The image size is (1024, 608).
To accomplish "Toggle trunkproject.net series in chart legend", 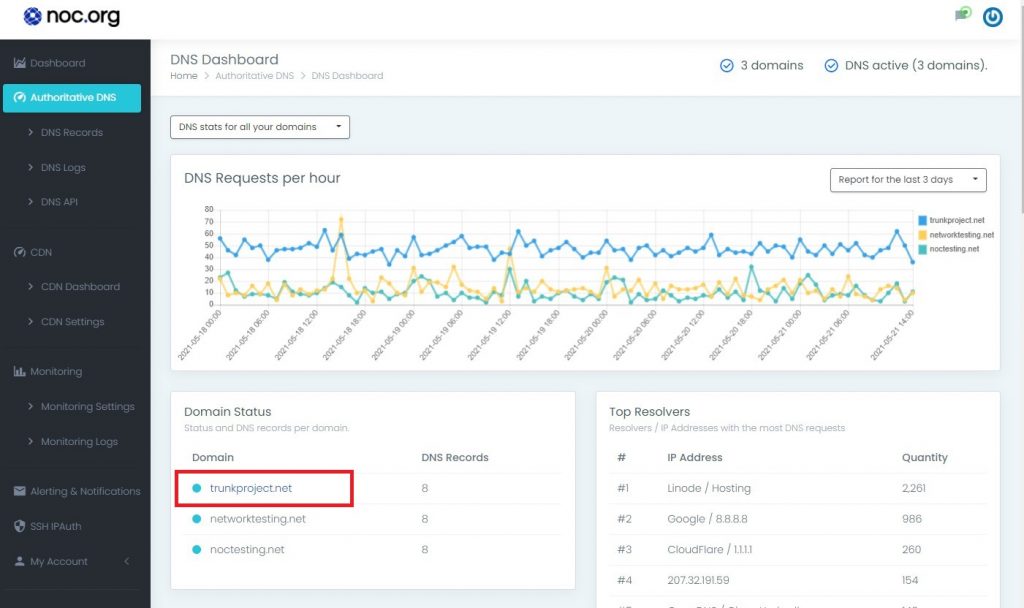I will [952, 220].
